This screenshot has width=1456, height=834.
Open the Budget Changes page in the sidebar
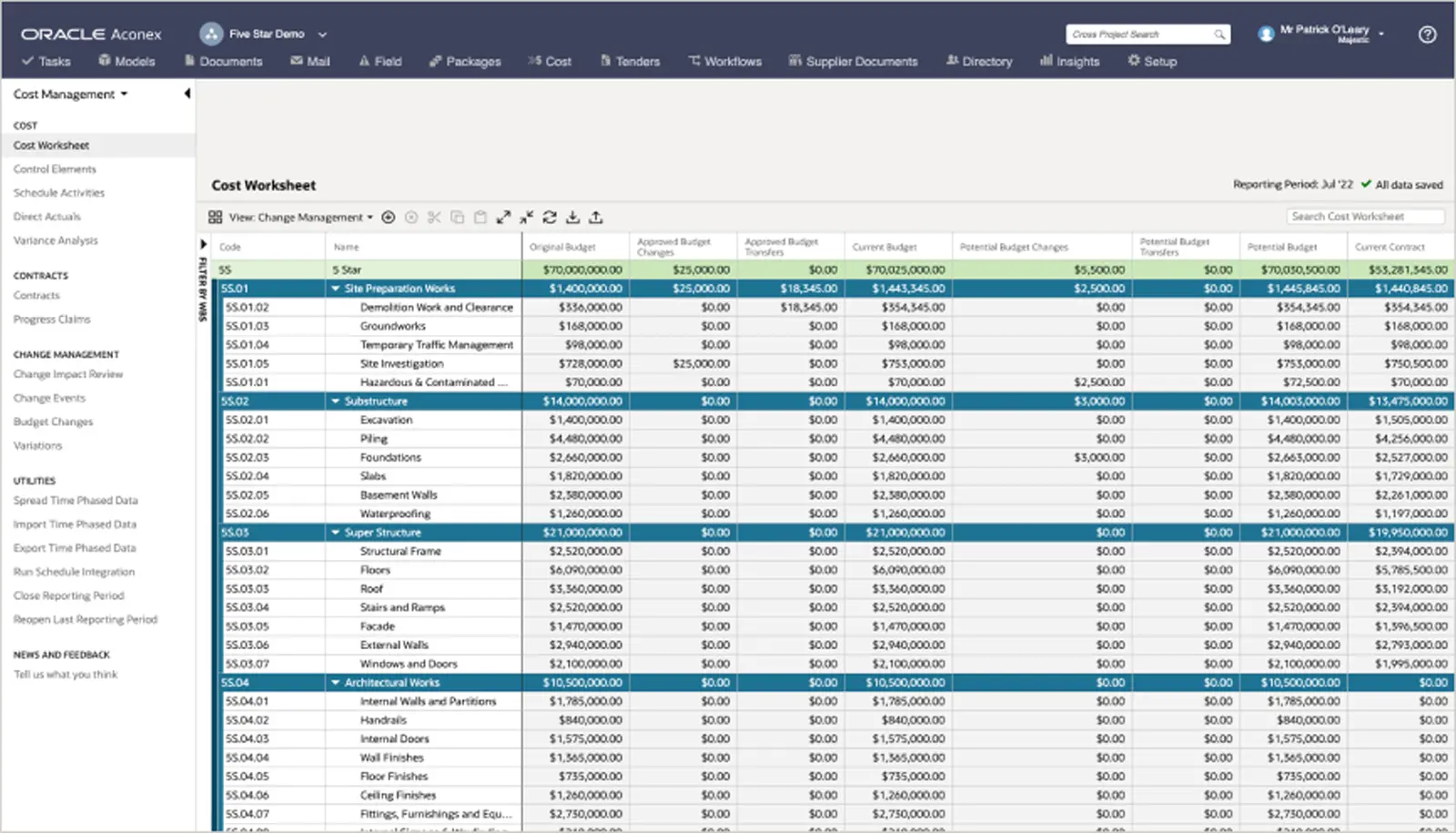[52, 422]
